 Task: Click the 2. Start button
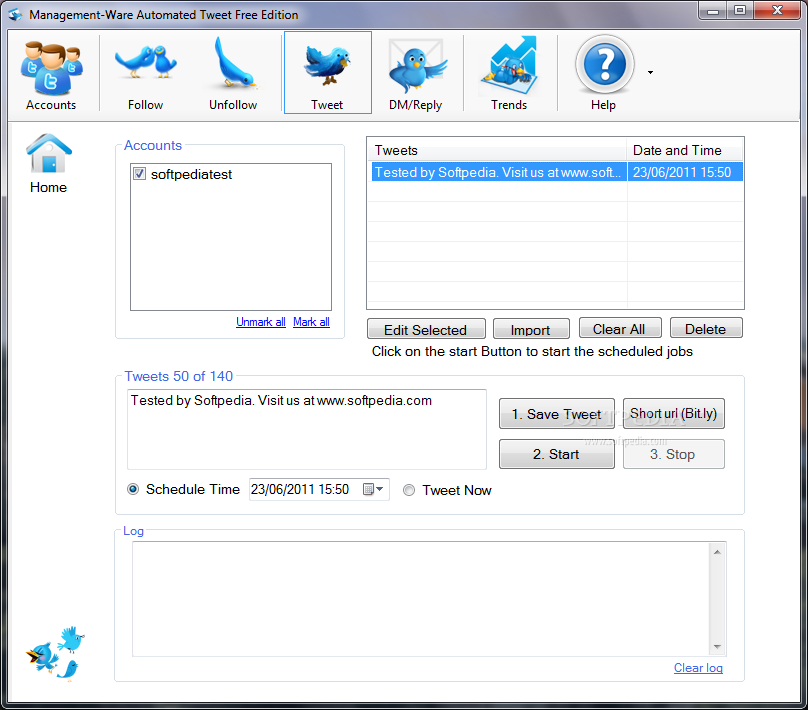point(557,454)
